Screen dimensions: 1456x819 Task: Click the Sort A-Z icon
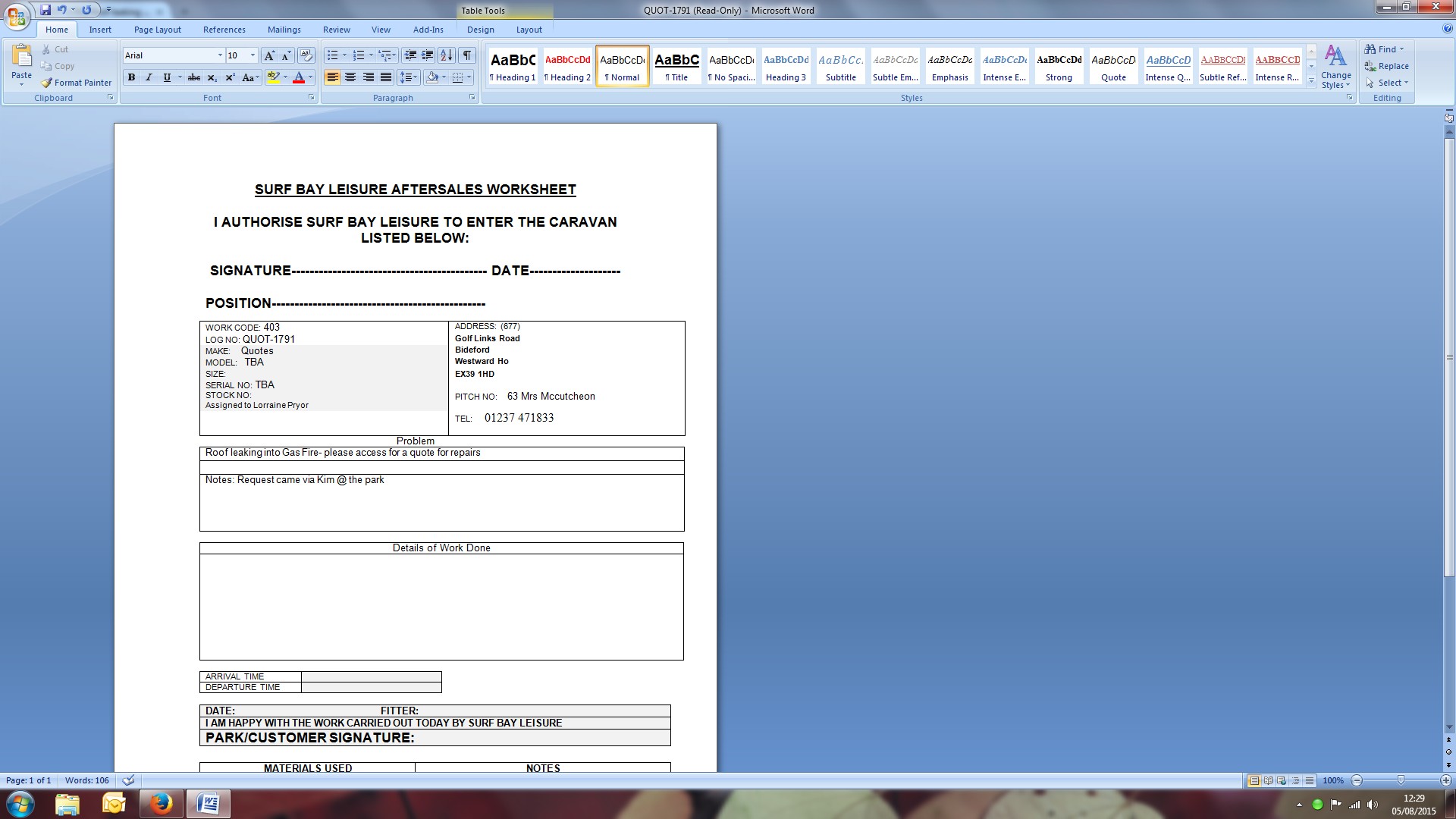[447, 55]
